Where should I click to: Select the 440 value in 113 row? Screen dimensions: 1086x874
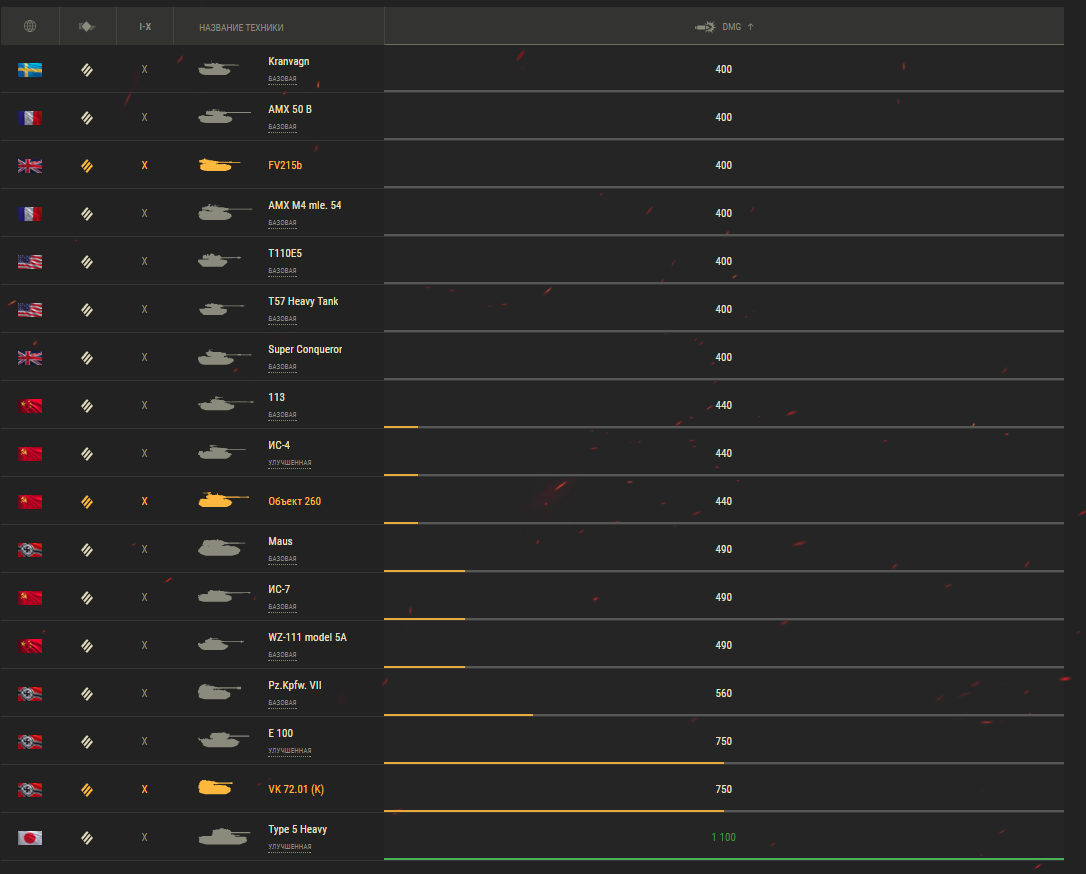tap(724, 405)
